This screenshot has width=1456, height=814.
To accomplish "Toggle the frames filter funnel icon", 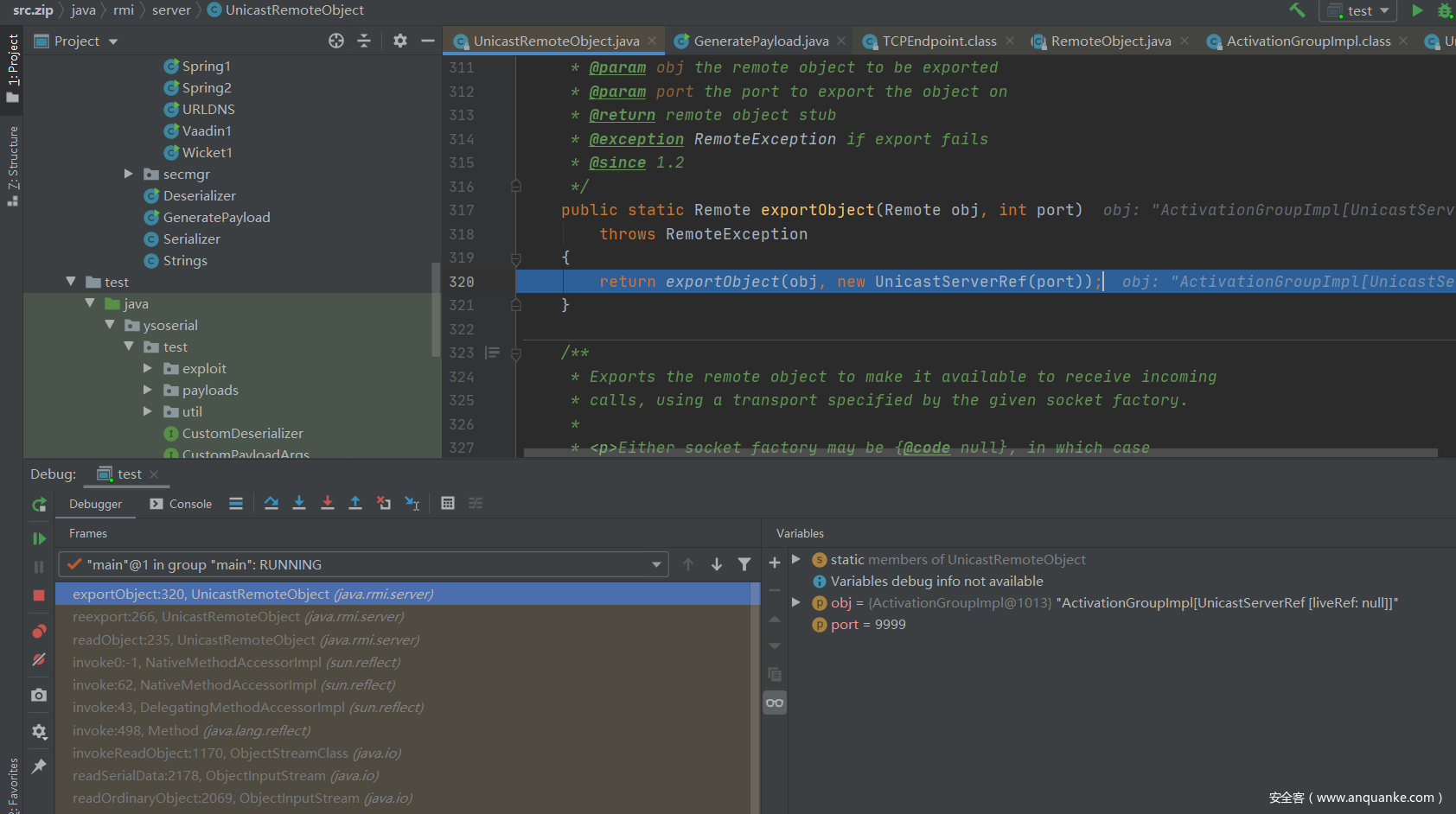I will [744, 565].
